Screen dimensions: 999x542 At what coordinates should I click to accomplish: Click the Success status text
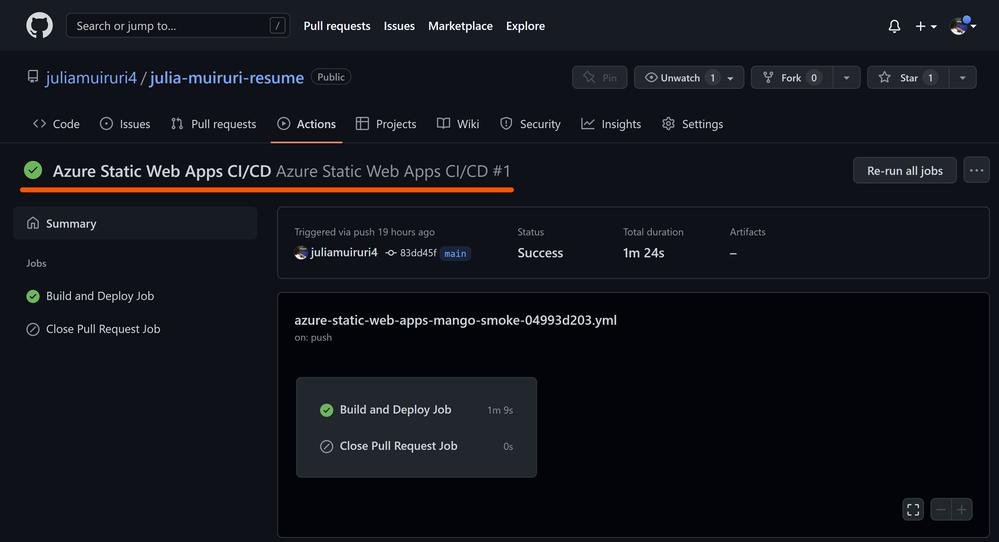540,253
